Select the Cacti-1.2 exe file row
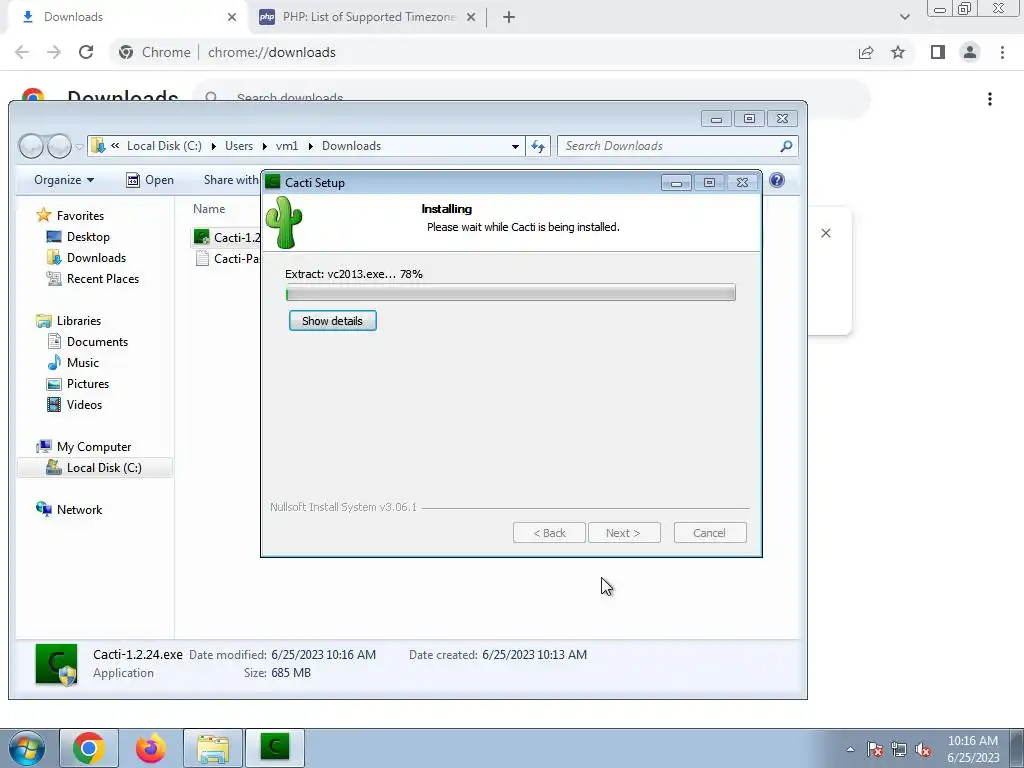Viewport: 1024px width, 768px height. (x=227, y=237)
